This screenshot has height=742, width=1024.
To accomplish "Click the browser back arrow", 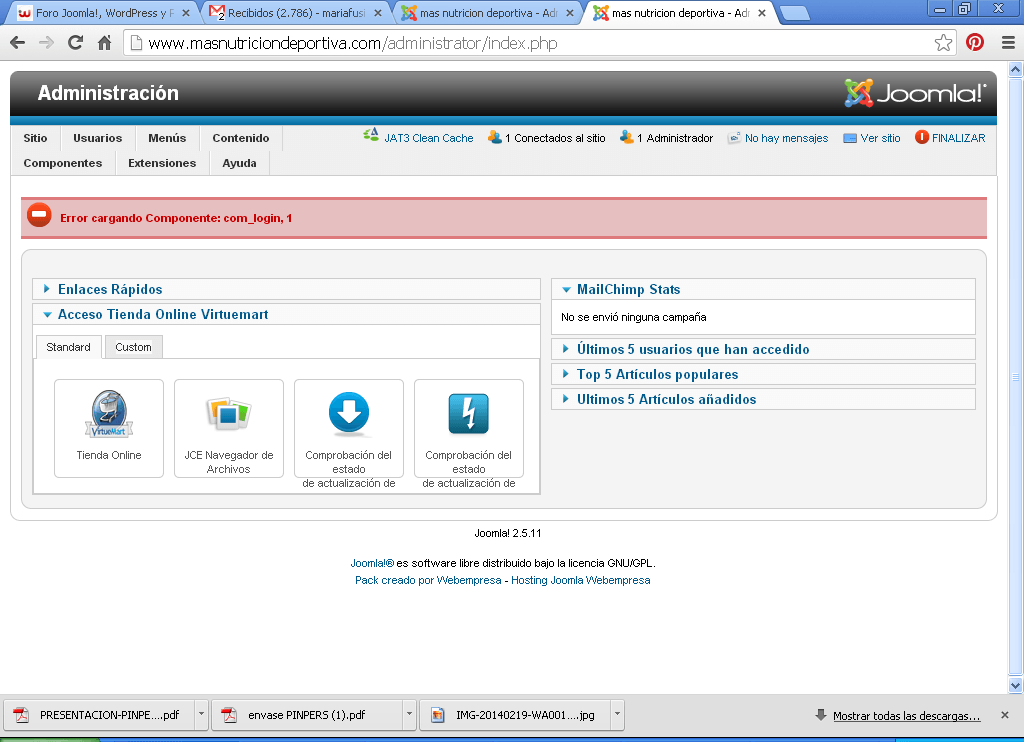I will coord(18,43).
